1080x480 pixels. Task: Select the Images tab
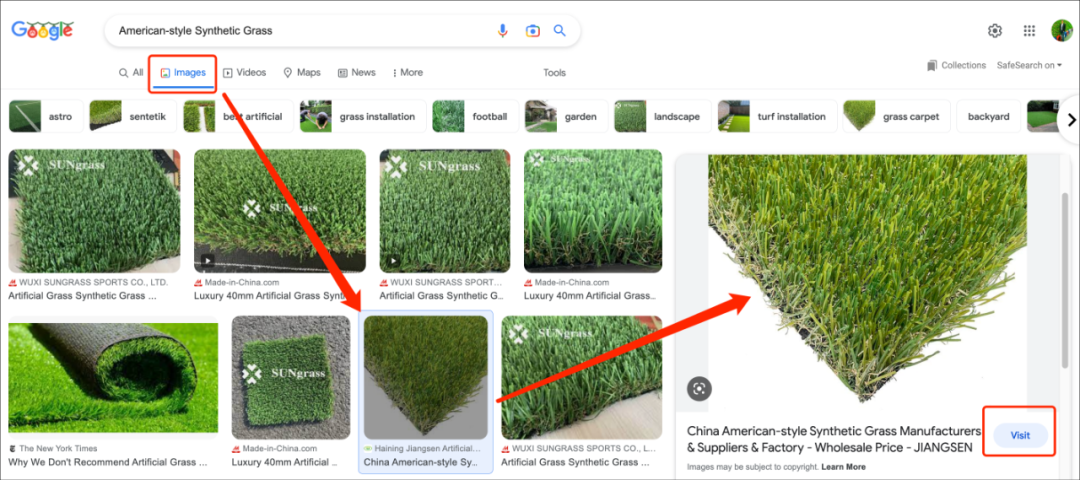coord(183,72)
